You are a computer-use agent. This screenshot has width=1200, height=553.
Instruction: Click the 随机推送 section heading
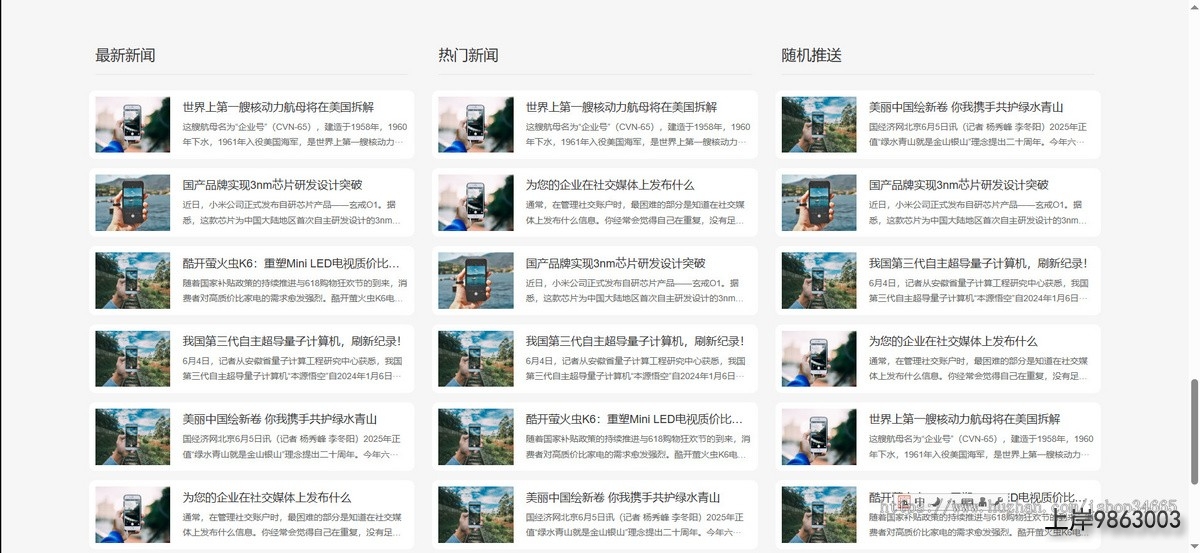tap(811, 55)
